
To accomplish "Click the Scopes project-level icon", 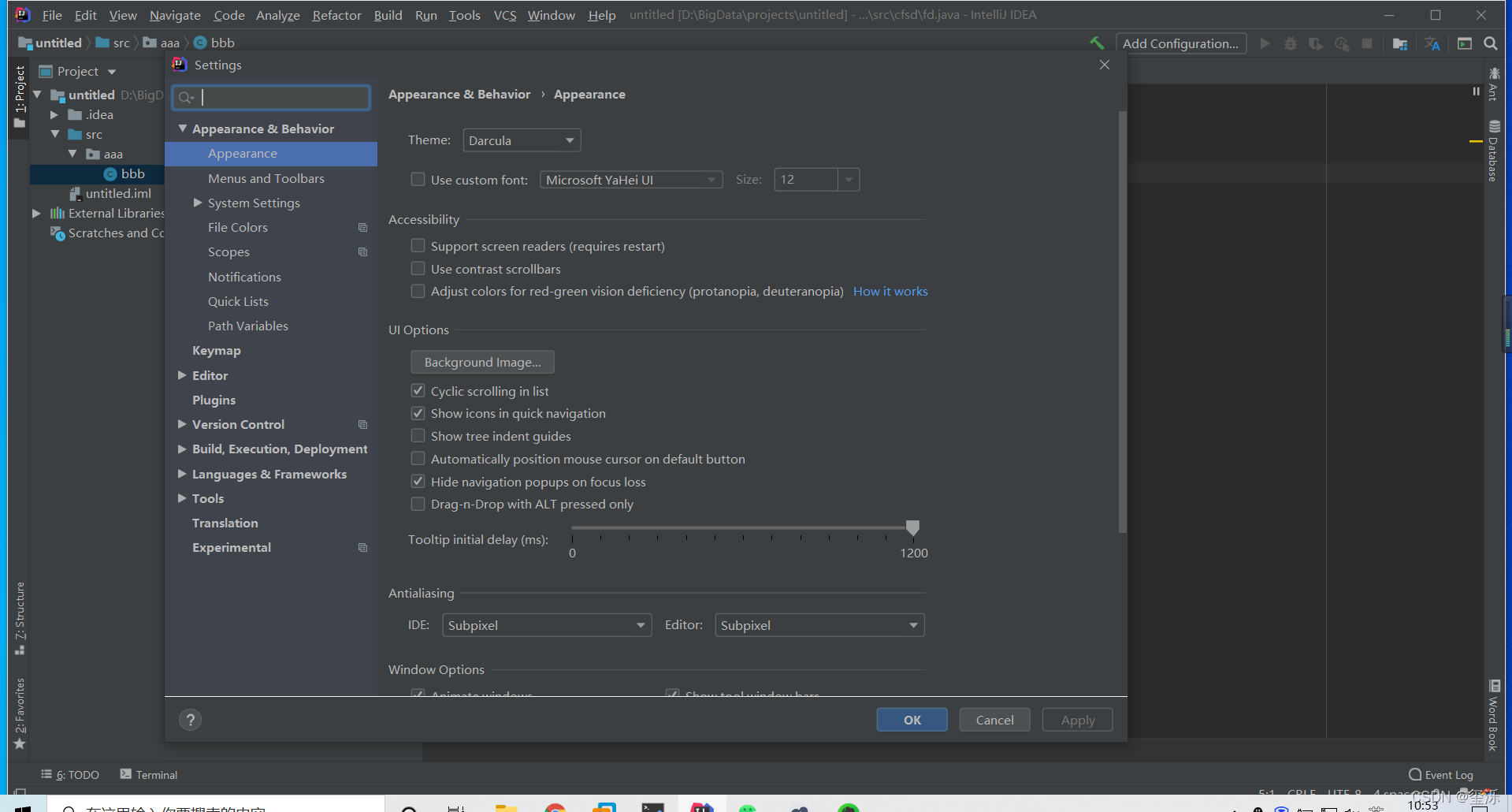I will pos(362,252).
